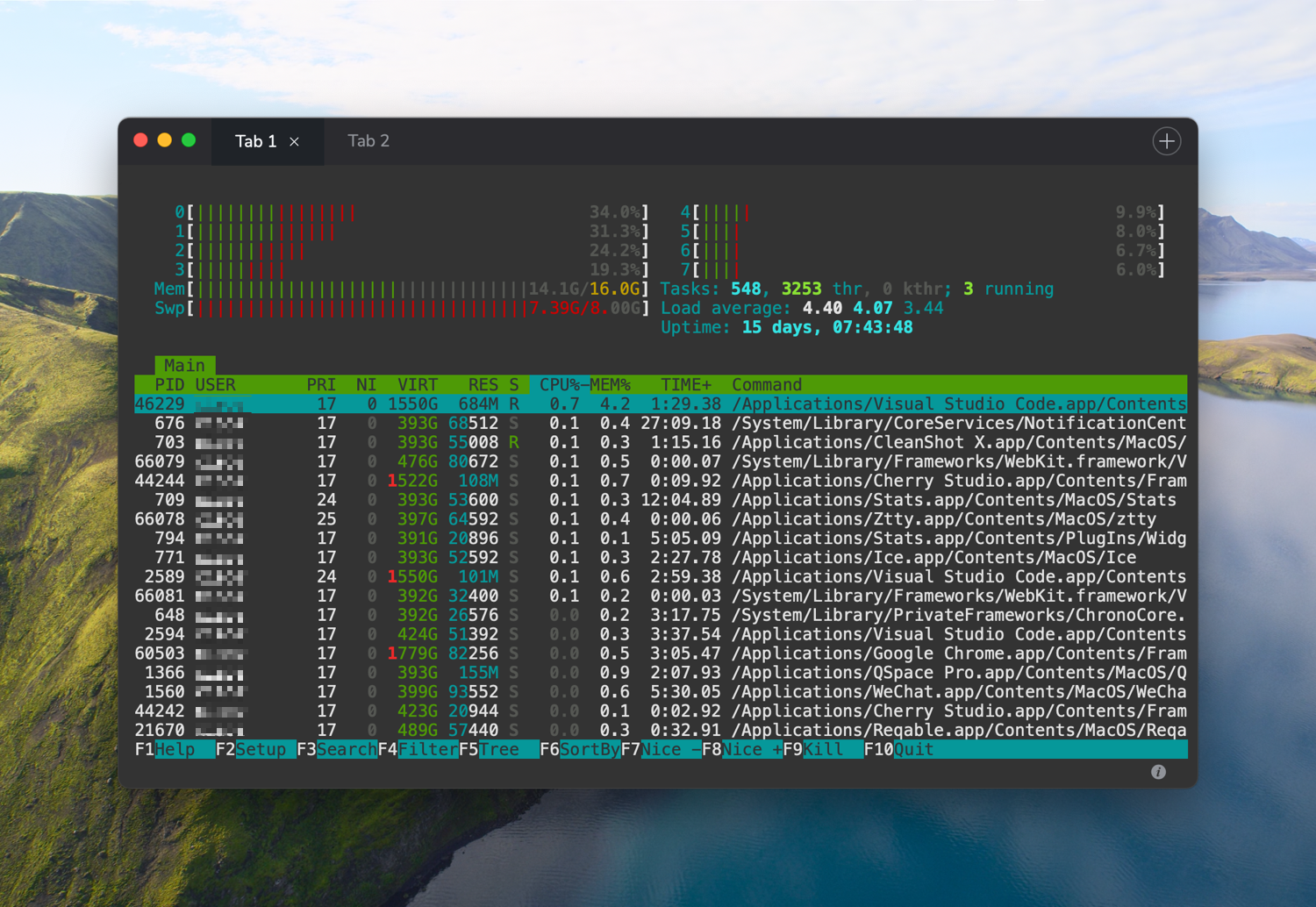Image resolution: width=1316 pixels, height=907 pixels.
Task: Close Tab 1 with its x icon
Action: click(x=295, y=142)
